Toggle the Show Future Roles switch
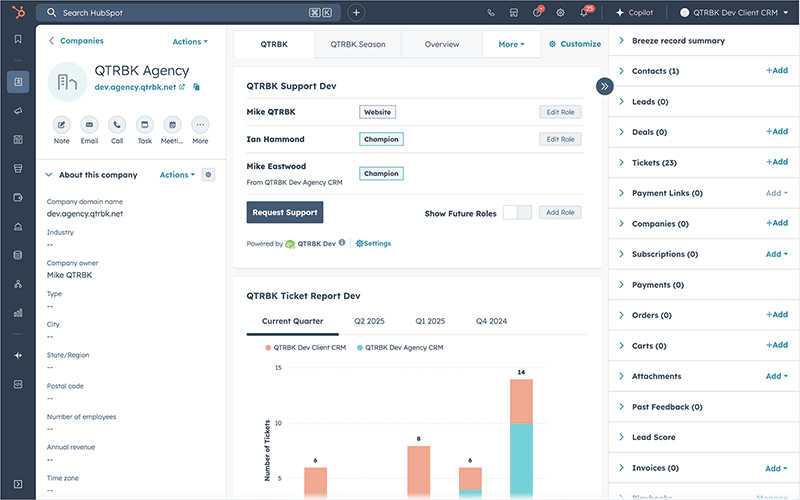 (516, 213)
